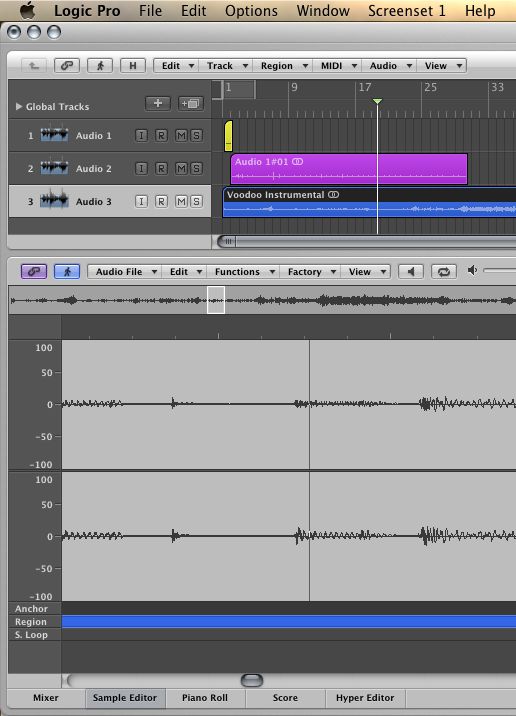Open Arrange View dropdown menu

[442, 66]
